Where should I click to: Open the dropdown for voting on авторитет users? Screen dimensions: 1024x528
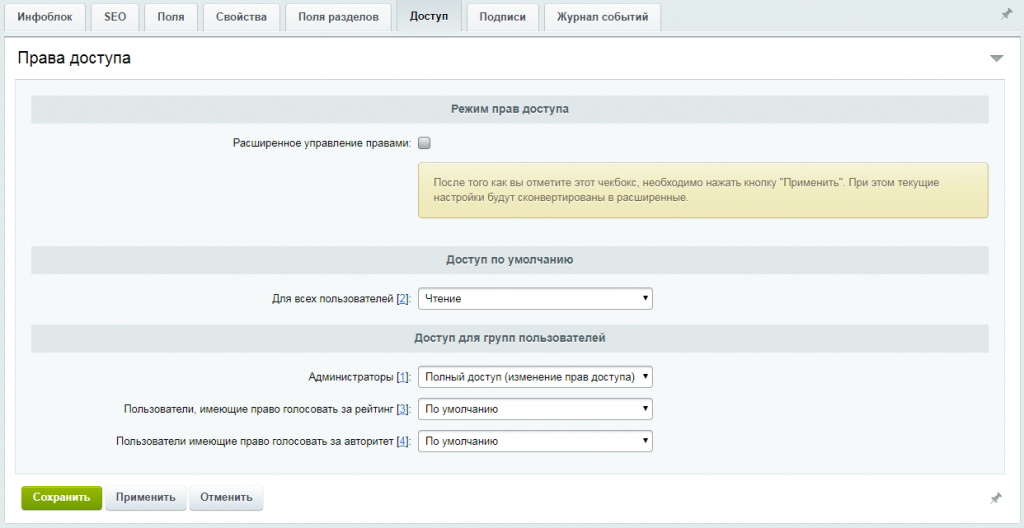click(x=535, y=441)
